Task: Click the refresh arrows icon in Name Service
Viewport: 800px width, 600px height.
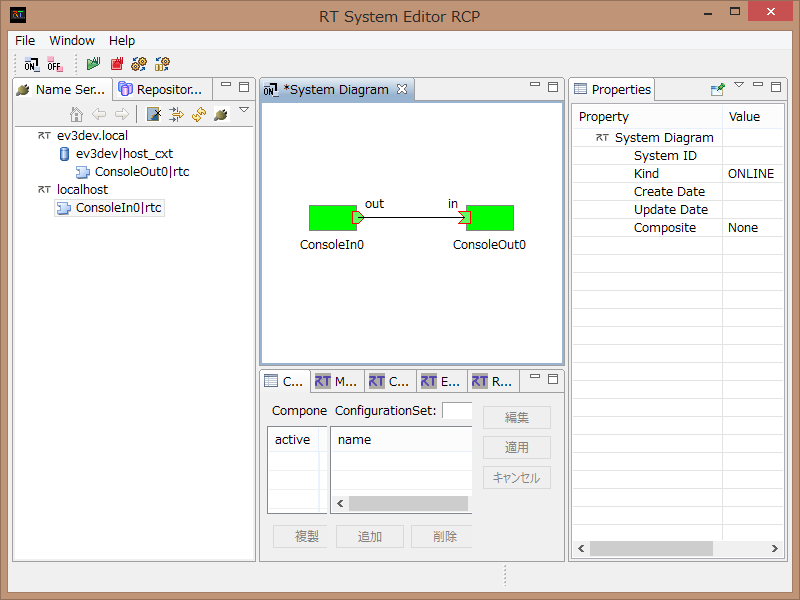Action: [199, 114]
